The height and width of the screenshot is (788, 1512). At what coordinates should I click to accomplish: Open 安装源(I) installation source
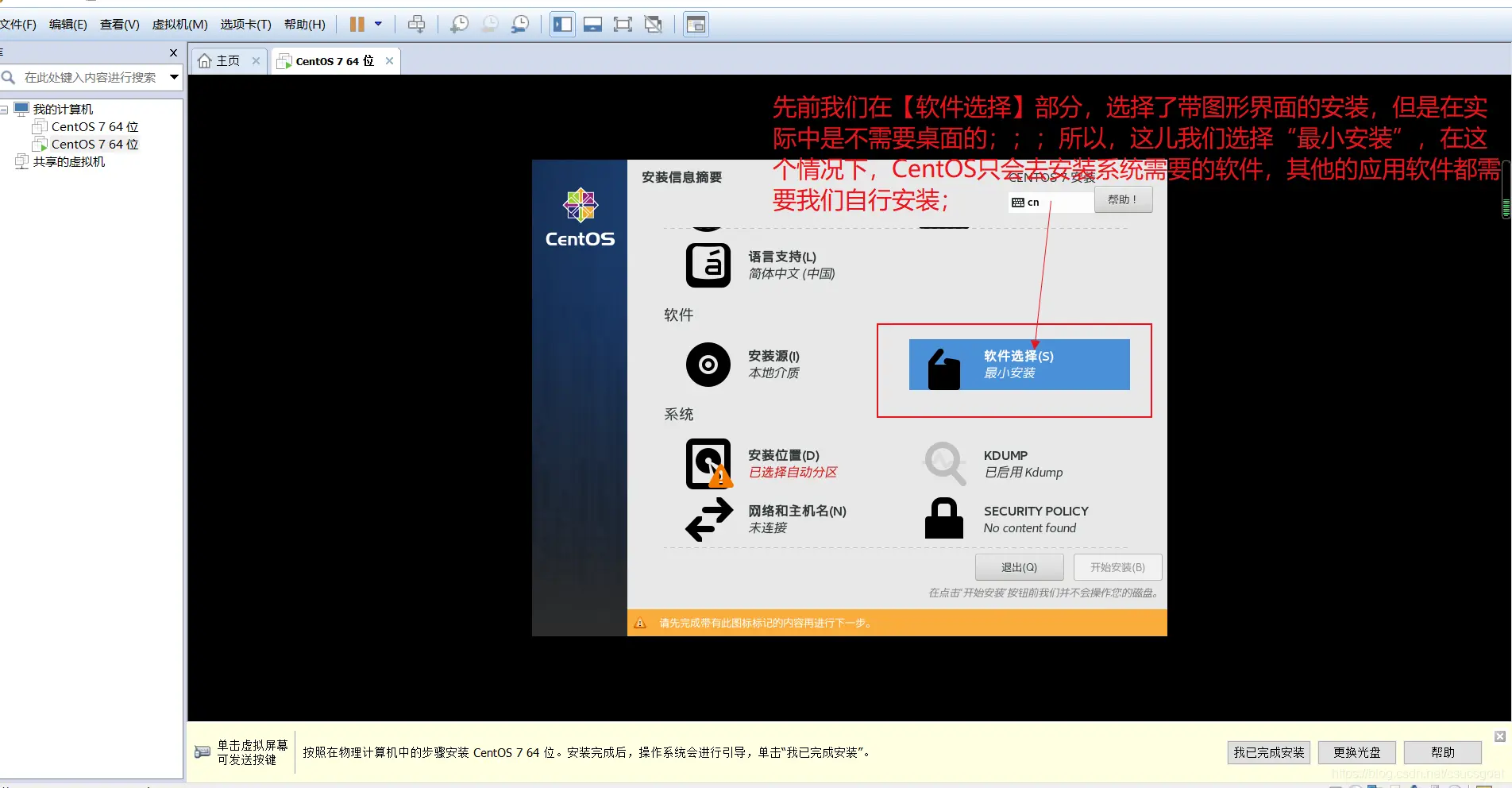[743, 365]
